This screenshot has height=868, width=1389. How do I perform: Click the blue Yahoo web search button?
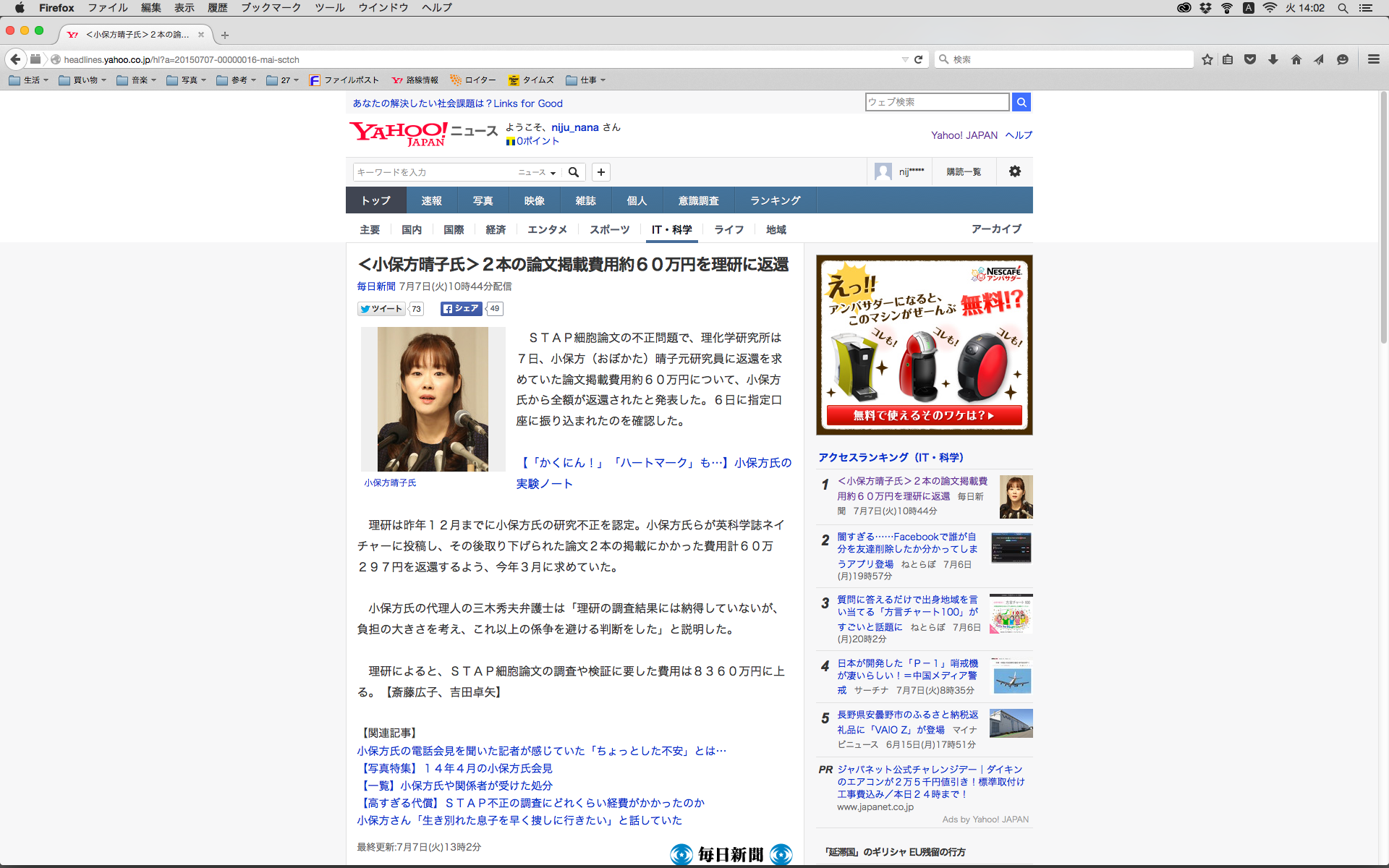coord(1021,102)
